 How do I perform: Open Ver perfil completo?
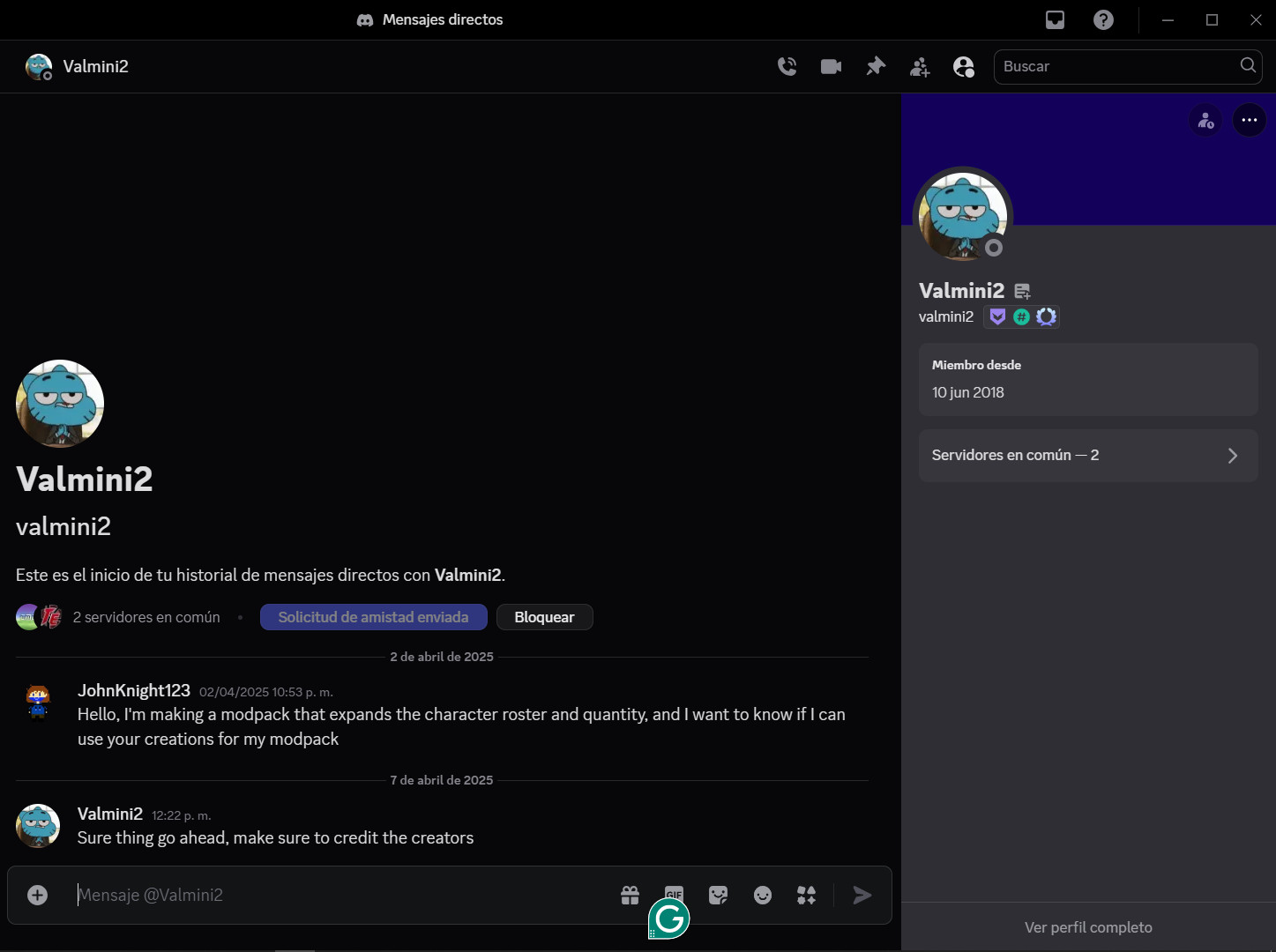pos(1087,927)
